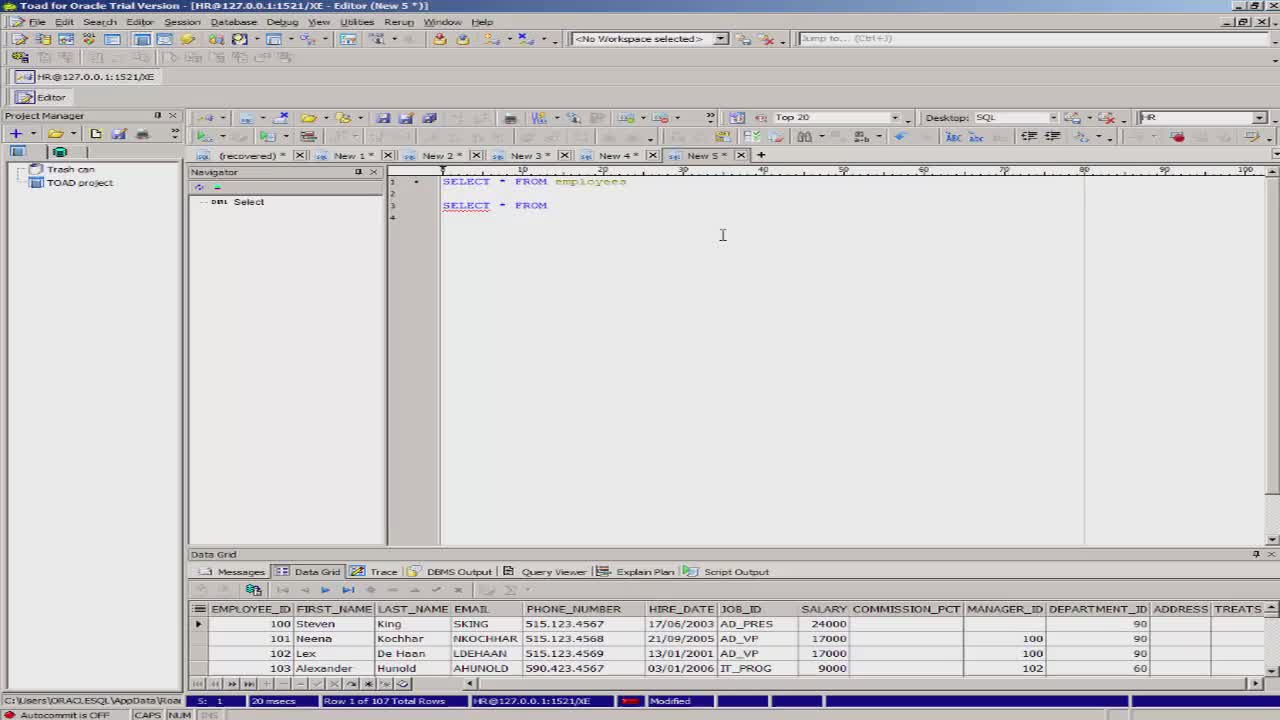Viewport: 1280px width, 720px height.
Task: Open the Query Viewer tab
Action: pyautogui.click(x=545, y=572)
